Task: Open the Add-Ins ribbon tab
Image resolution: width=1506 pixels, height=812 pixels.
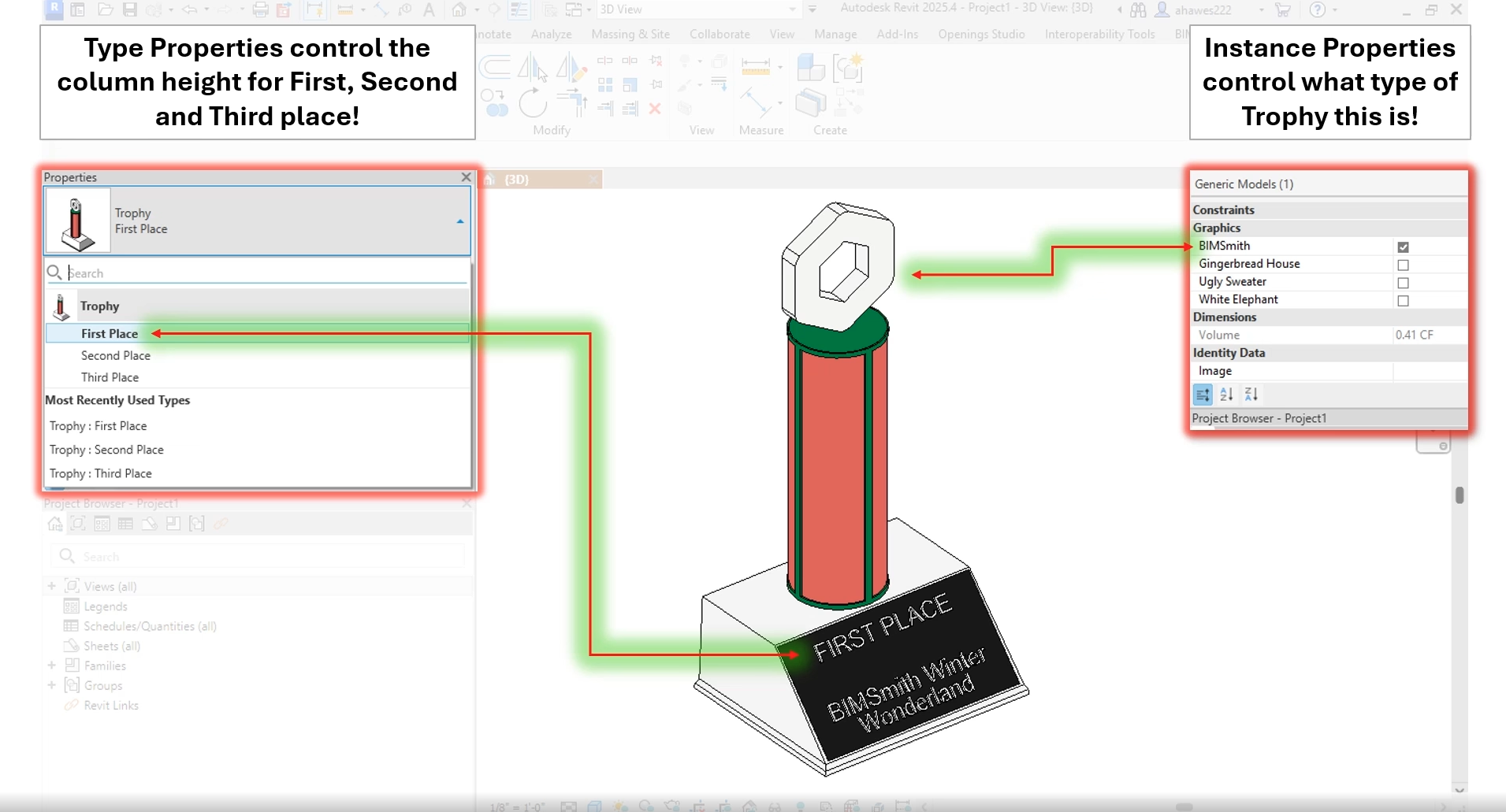Action: [x=897, y=34]
